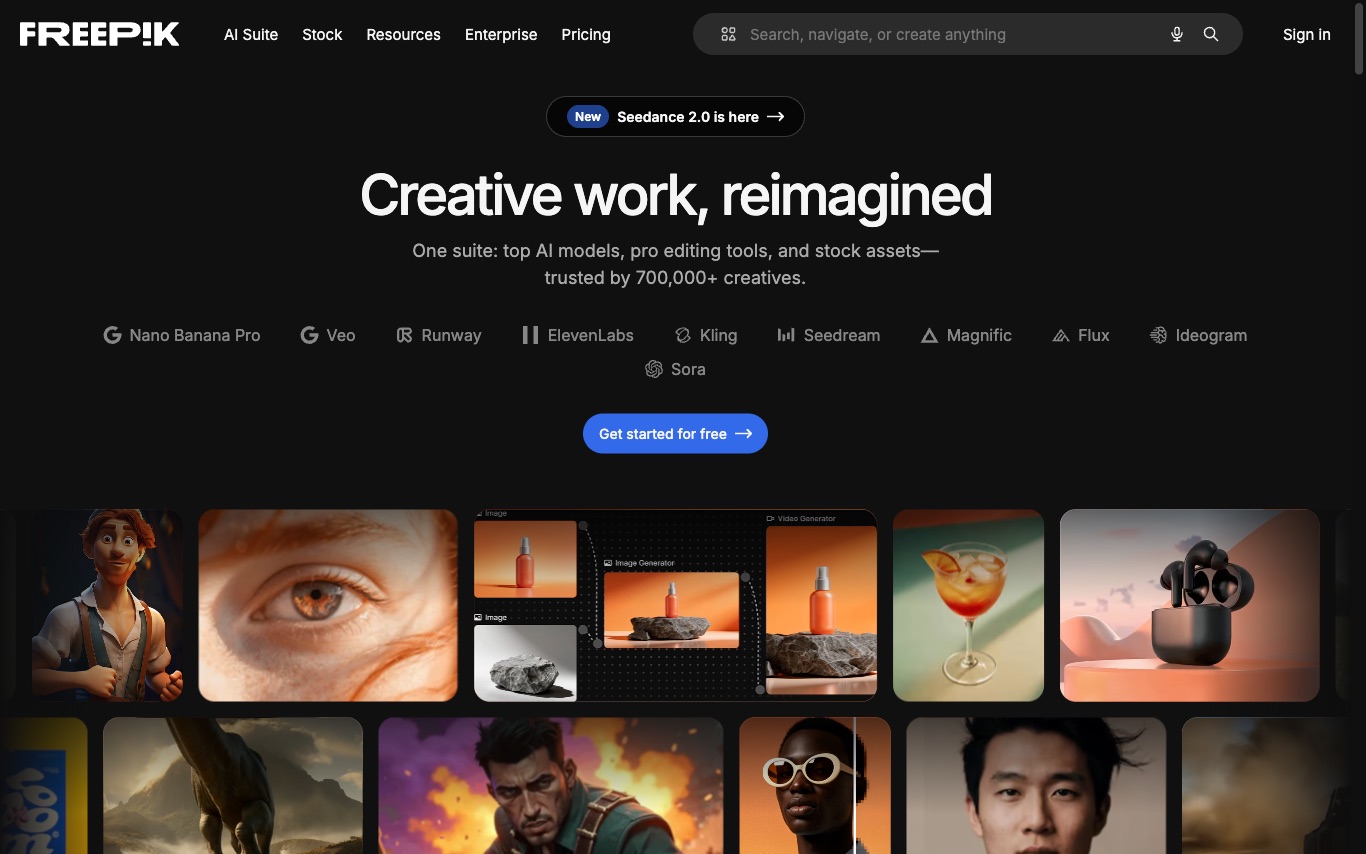Expand the Stock menu
Viewport: 1366px width, 854px height.
tap(322, 34)
